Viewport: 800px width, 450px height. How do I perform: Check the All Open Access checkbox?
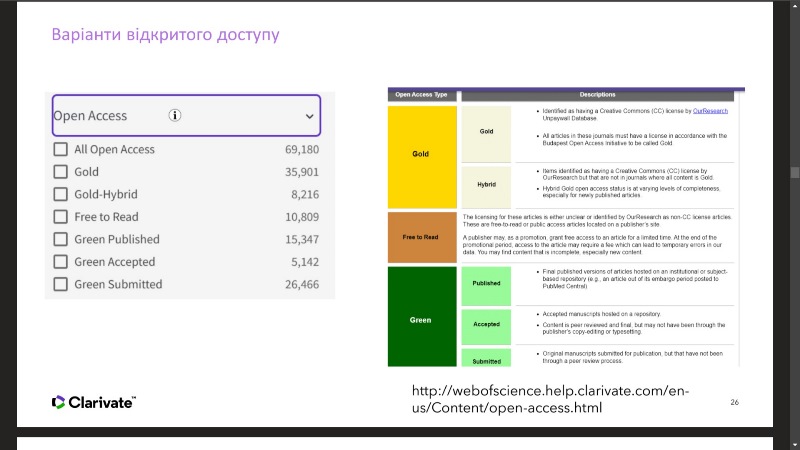61,149
